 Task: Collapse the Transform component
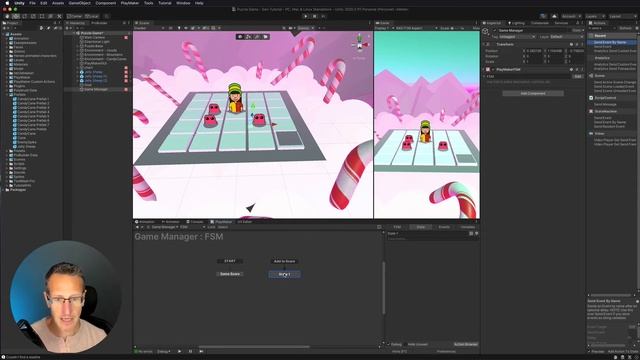tap(484, 44)
